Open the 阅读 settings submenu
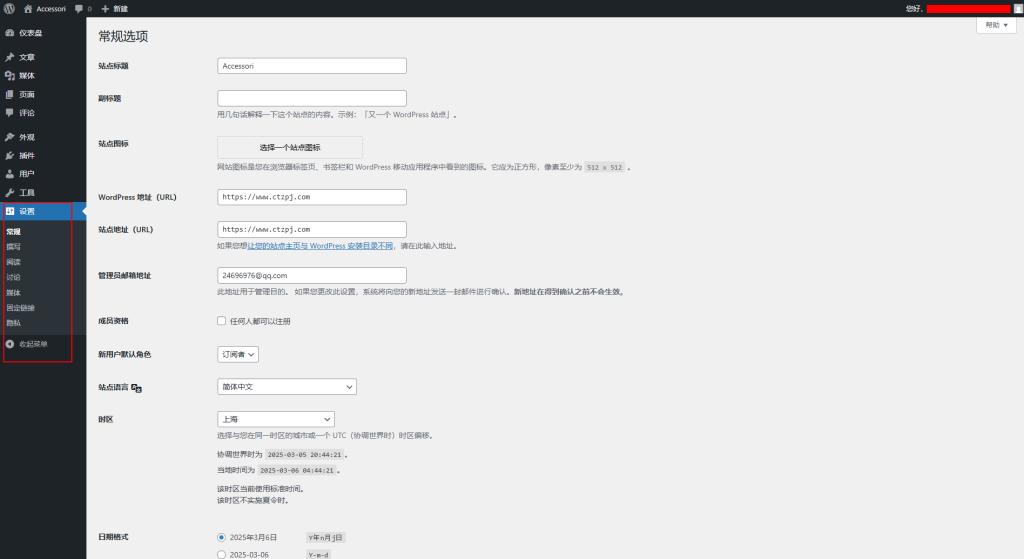The width and height of the screenshot is (1024, 559). (14, 262)
